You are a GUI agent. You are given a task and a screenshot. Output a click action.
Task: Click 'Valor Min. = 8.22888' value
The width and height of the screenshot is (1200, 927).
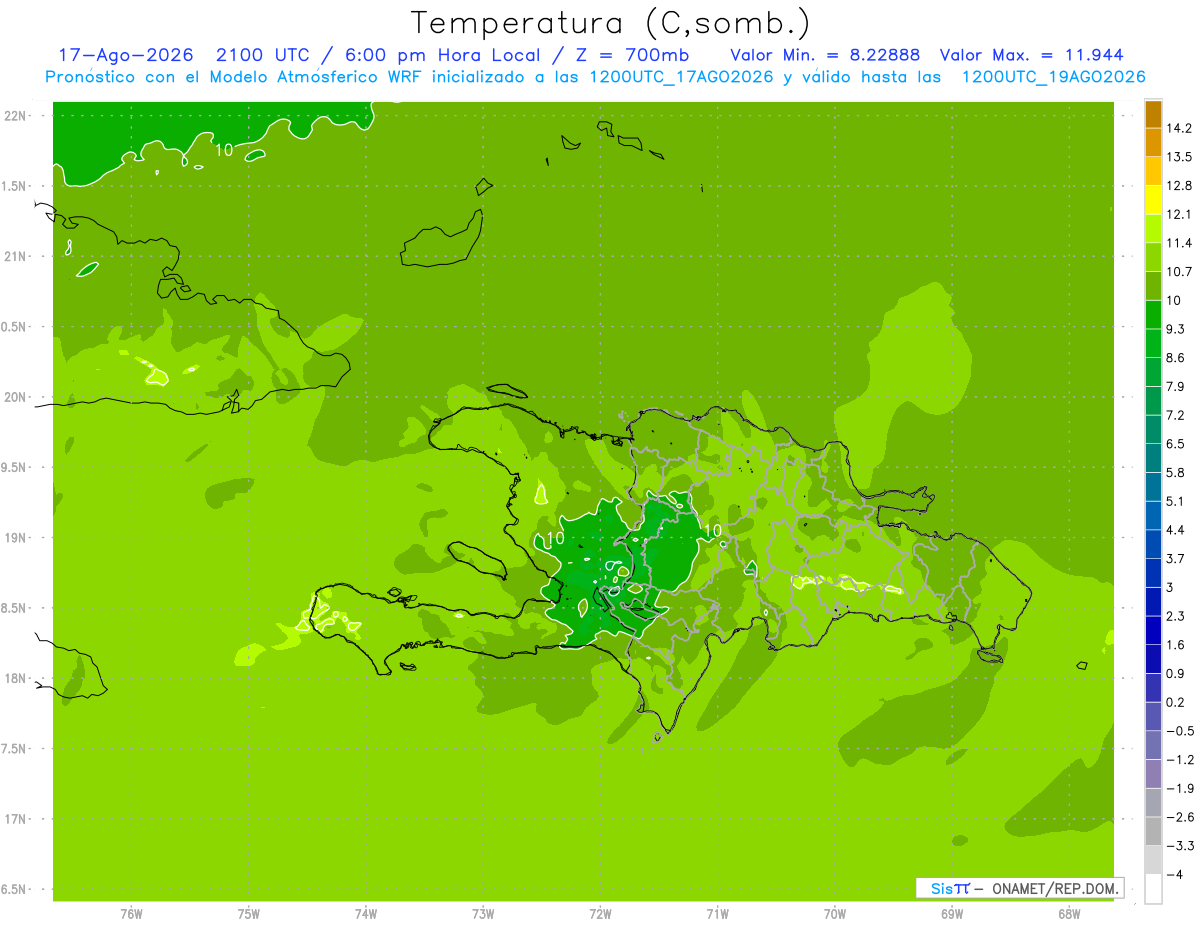click(825, 55)
